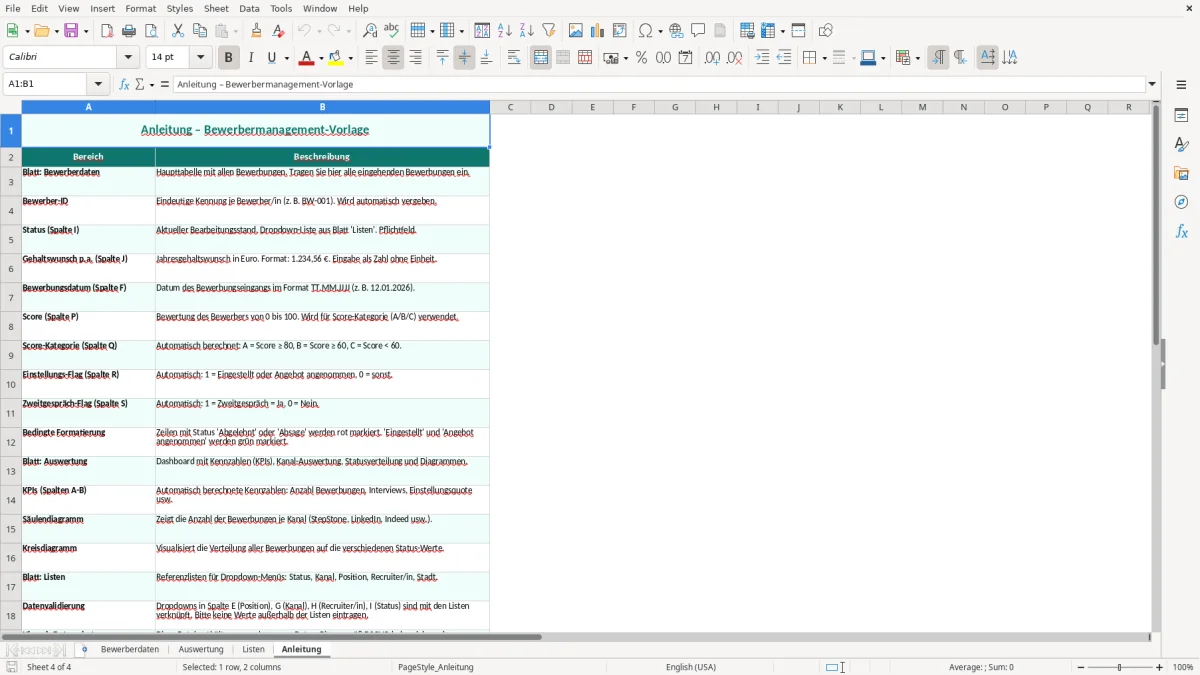The image size is (1200, 675).
Task: Insert a special character (Omega)
Action: pos(645,31)
